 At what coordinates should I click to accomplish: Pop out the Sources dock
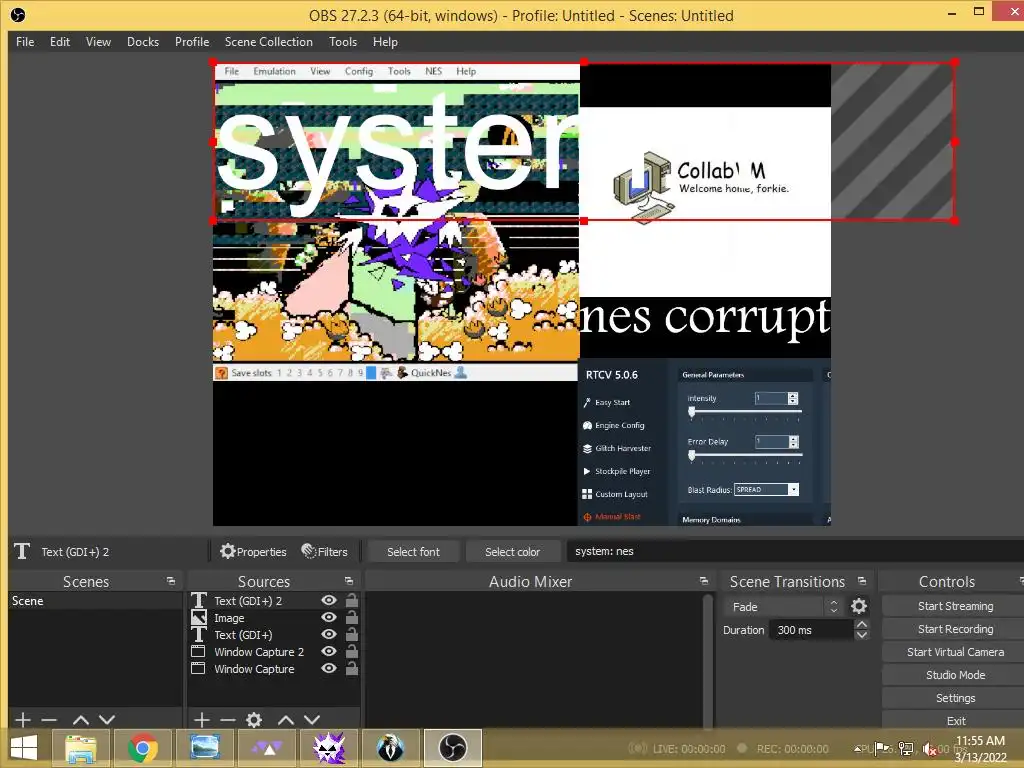tap(349, 581)
